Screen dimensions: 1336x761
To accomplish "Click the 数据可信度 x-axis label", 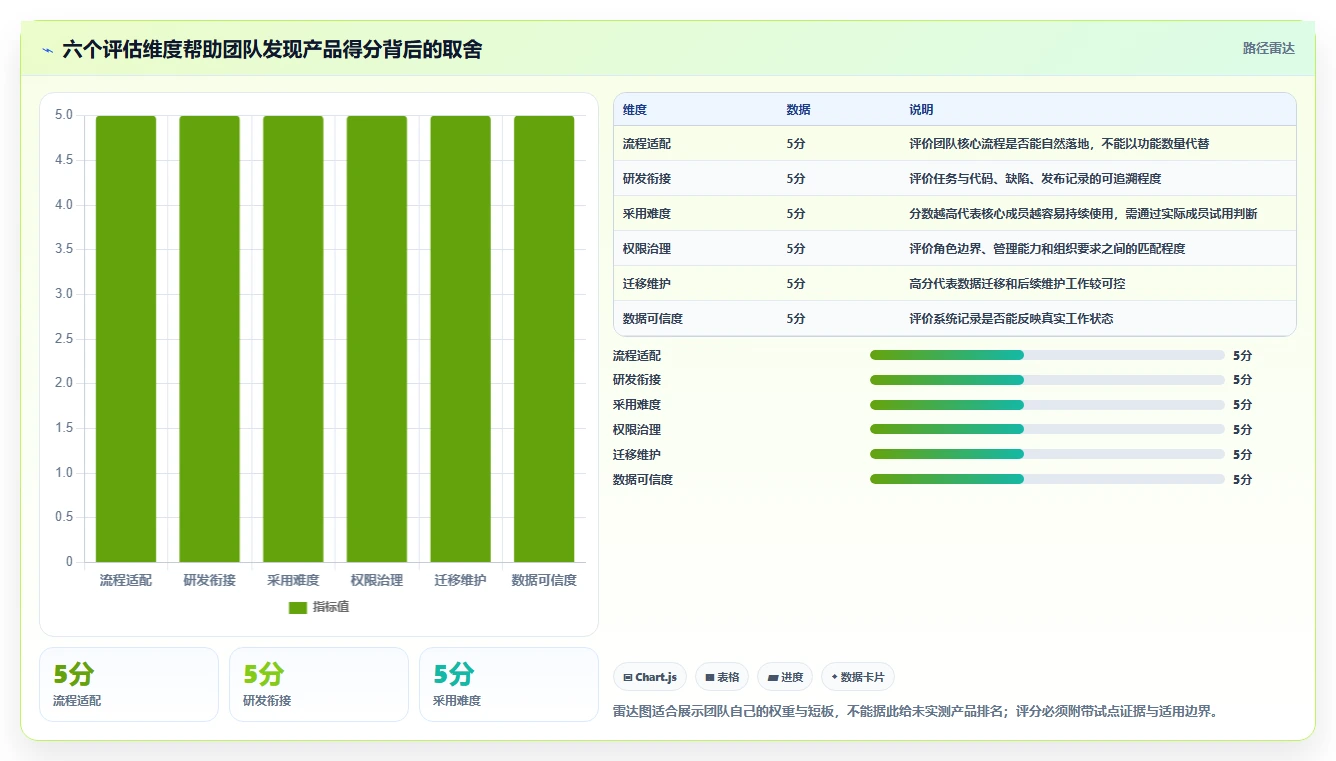I will [544, 580].
